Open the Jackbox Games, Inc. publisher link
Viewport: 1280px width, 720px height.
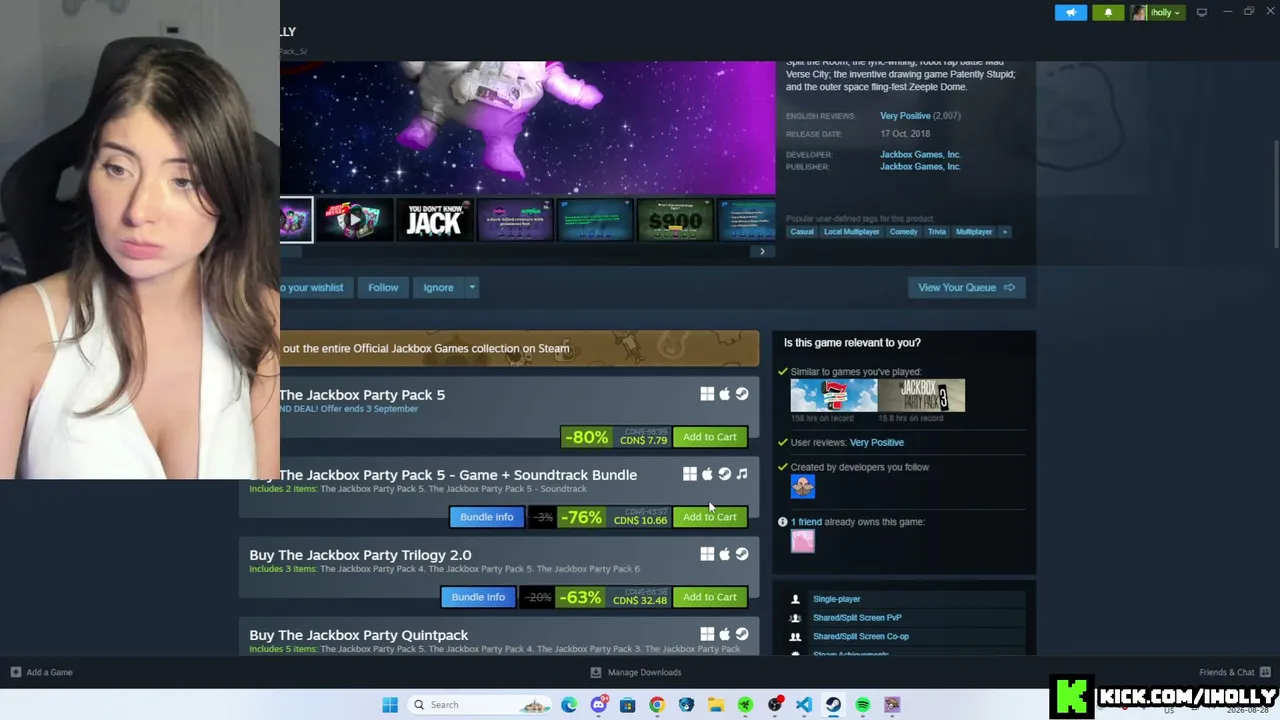click(x=920, y=167)
